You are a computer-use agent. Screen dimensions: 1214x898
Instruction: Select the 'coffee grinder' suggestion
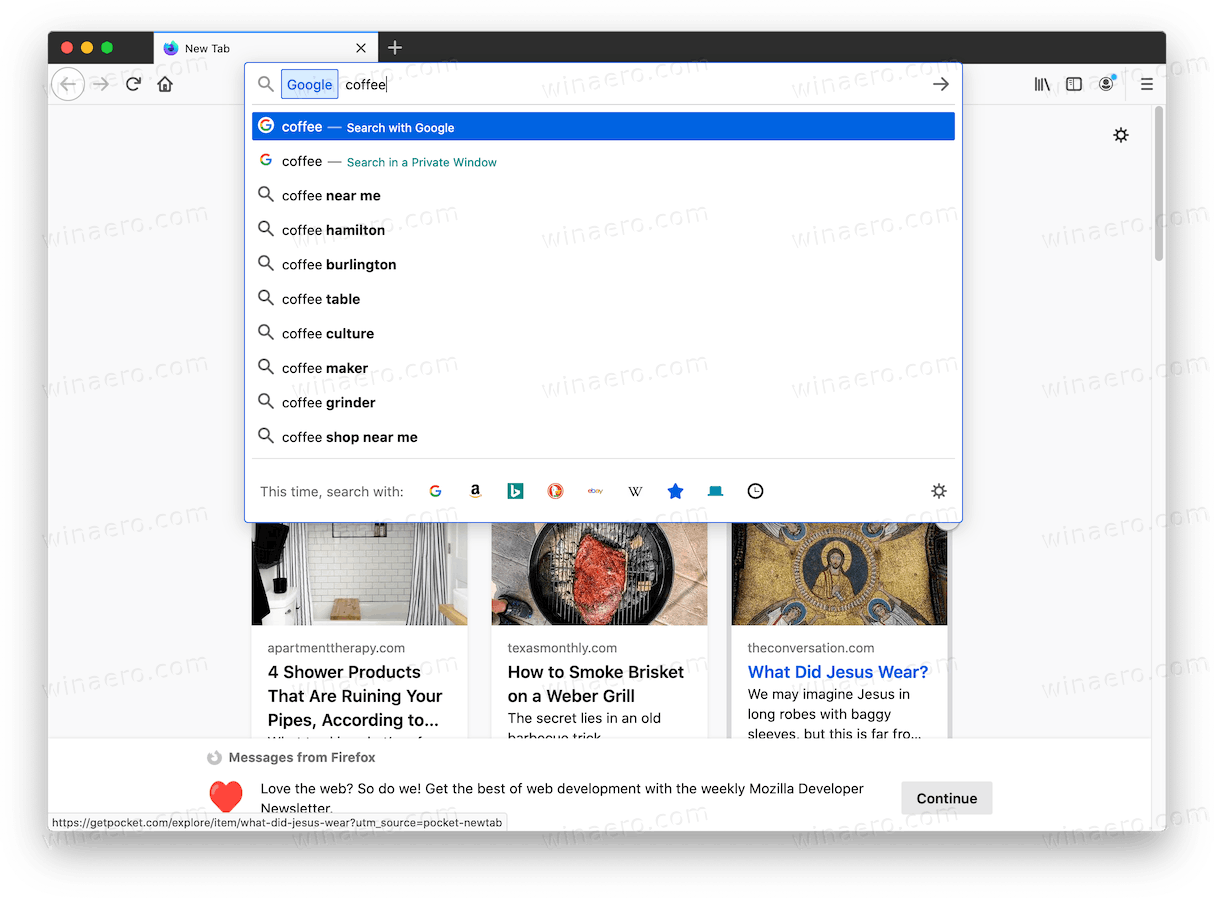[603, 402]
